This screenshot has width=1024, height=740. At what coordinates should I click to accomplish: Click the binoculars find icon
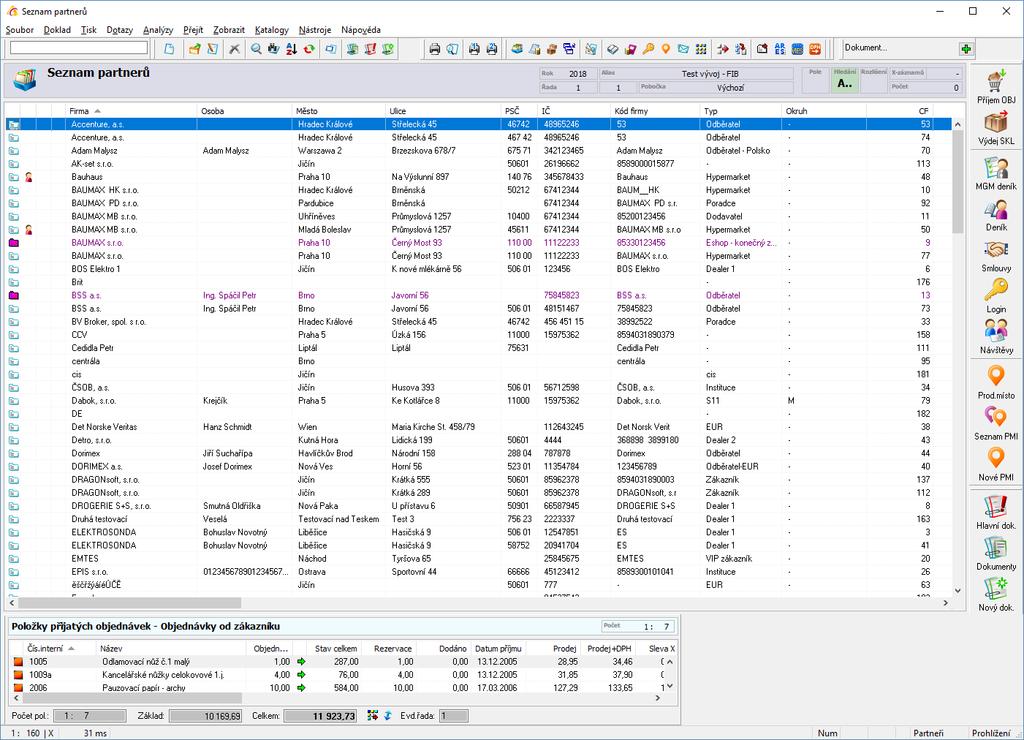[274, 49]
